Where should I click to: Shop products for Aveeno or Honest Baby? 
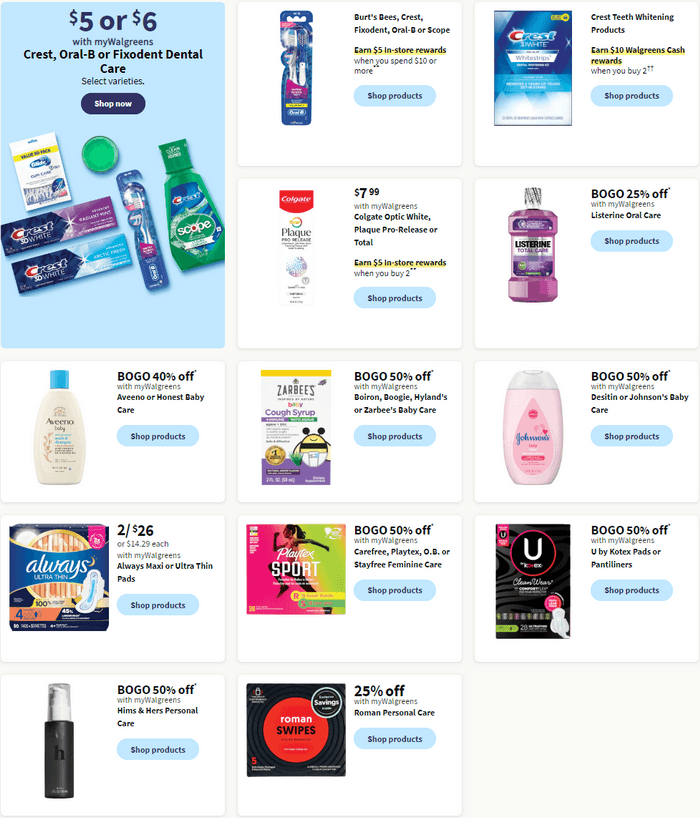pos(158,436)
